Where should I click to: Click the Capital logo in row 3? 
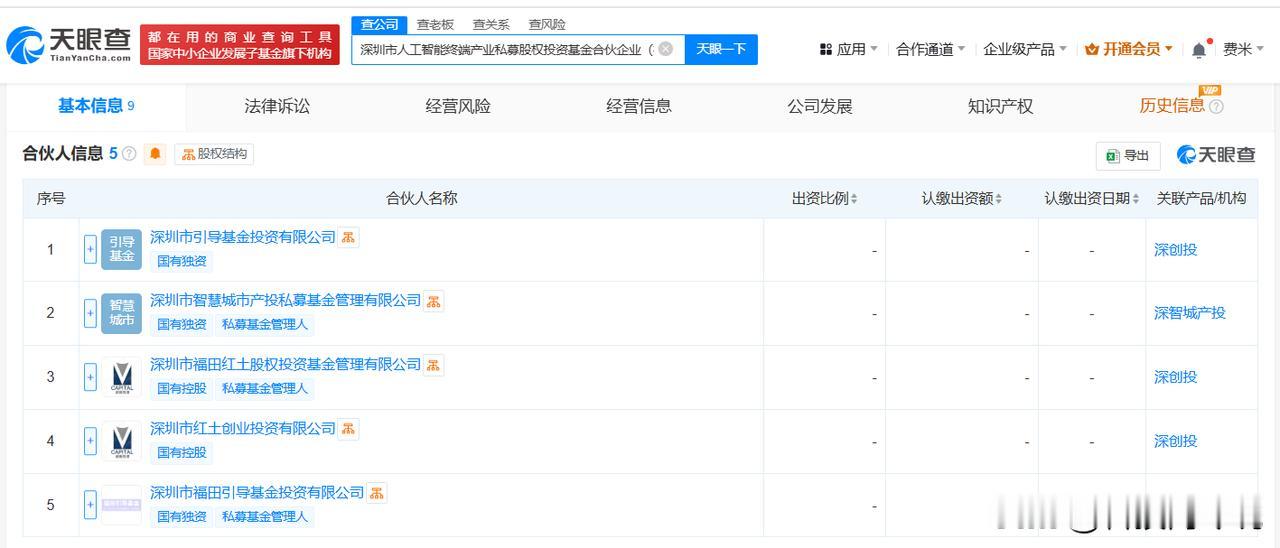(122, 377)
